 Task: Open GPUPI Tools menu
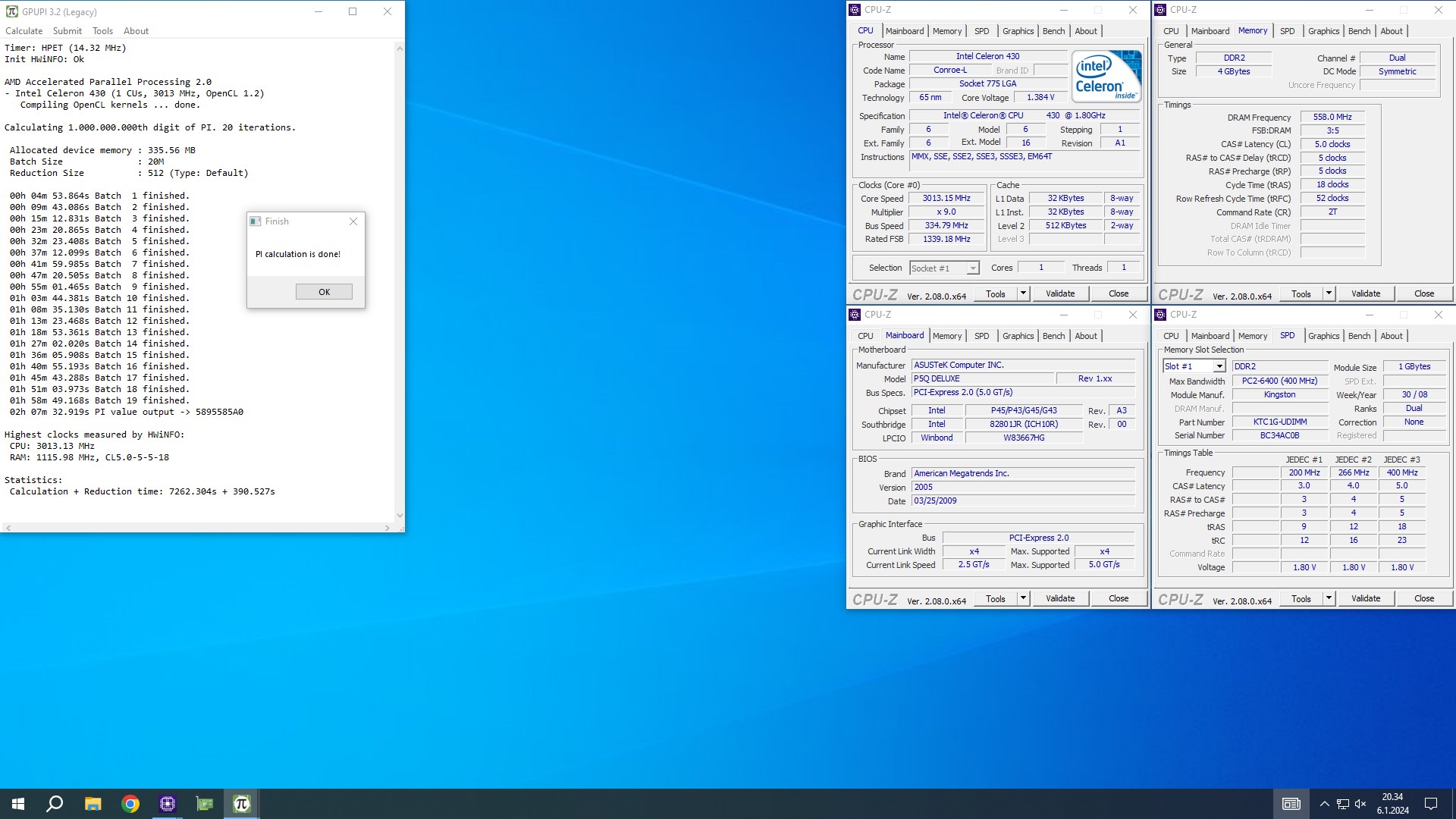pos(102,31)
